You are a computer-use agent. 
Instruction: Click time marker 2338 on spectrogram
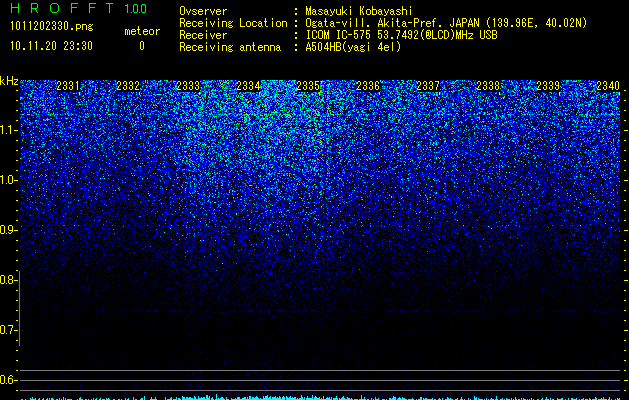(488, 86)
